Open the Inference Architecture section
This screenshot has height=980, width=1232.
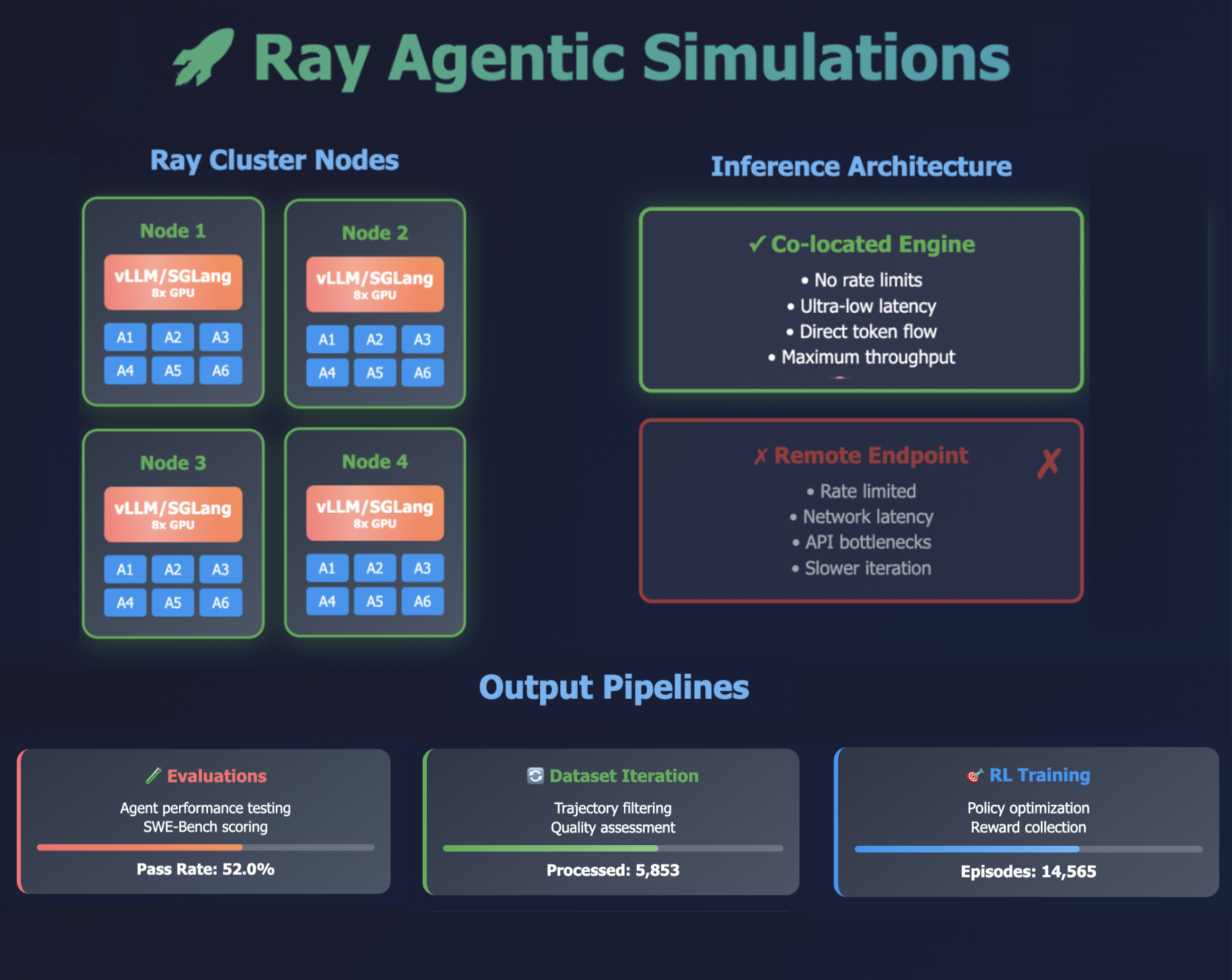862,166
